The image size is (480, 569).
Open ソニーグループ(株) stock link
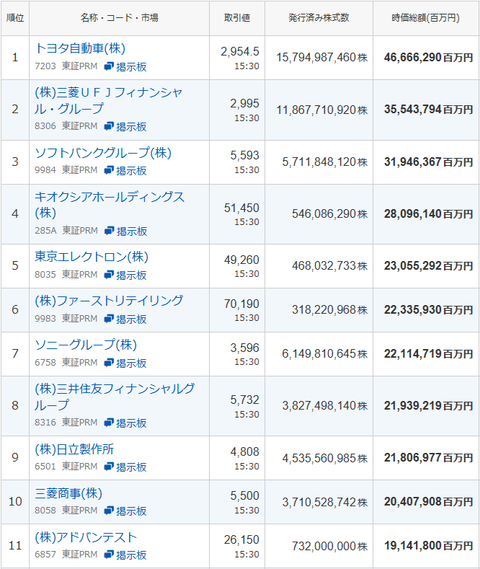pos(86,345)
